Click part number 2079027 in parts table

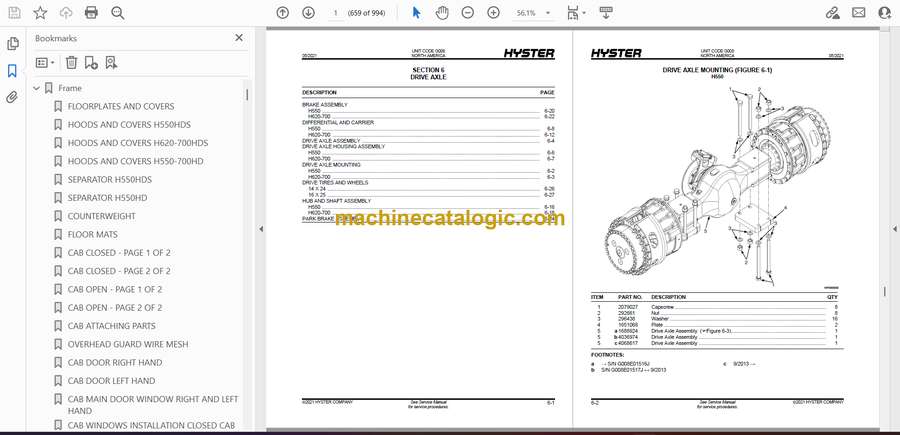click(627, 308)
